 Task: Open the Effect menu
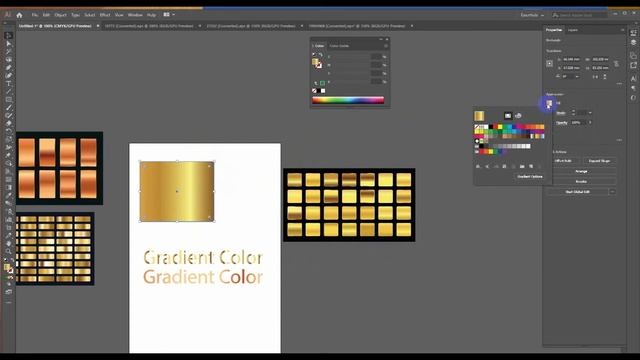(105, 15)
